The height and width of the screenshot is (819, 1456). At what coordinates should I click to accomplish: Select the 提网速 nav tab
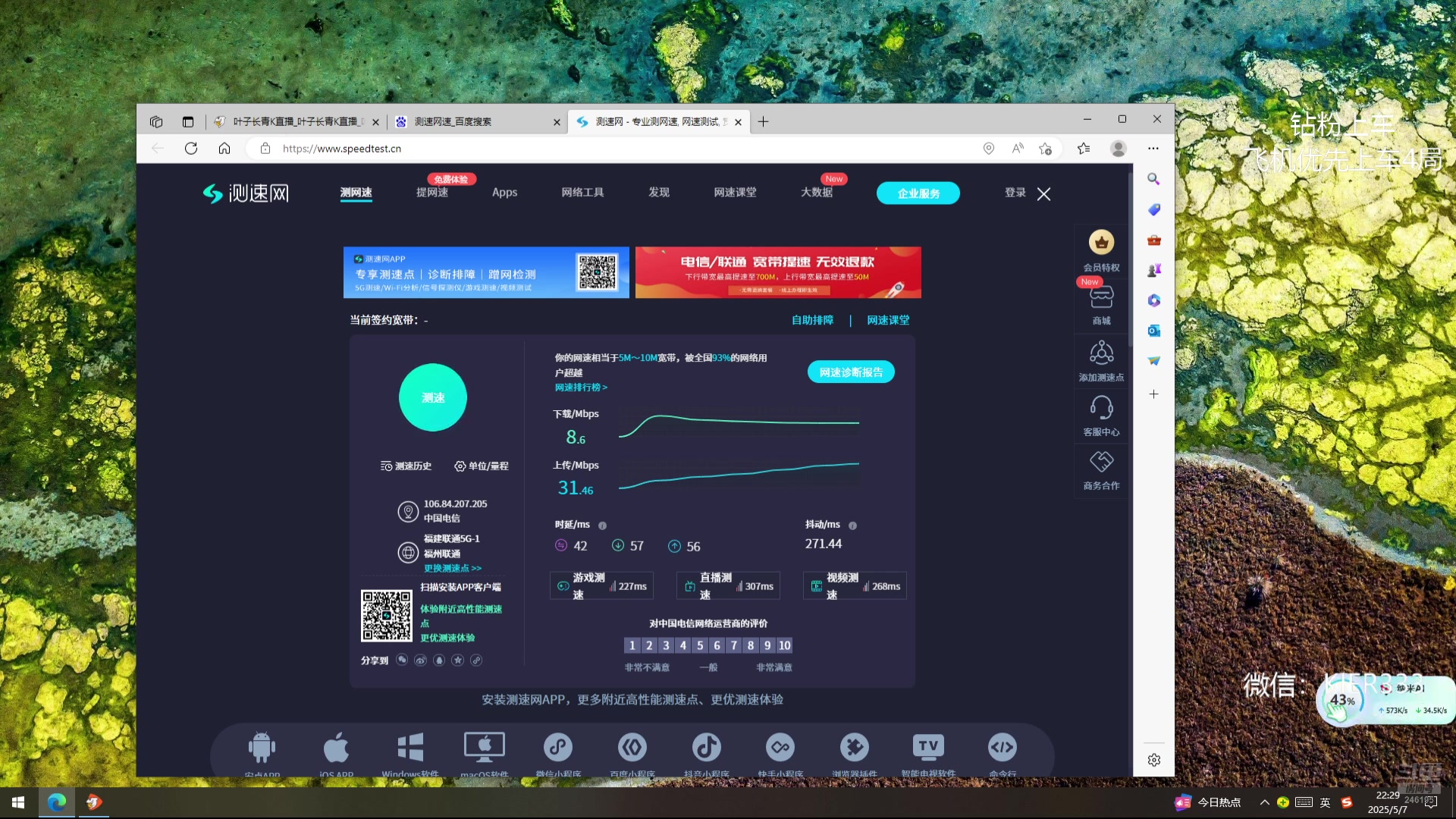click(x=432, y=193)
